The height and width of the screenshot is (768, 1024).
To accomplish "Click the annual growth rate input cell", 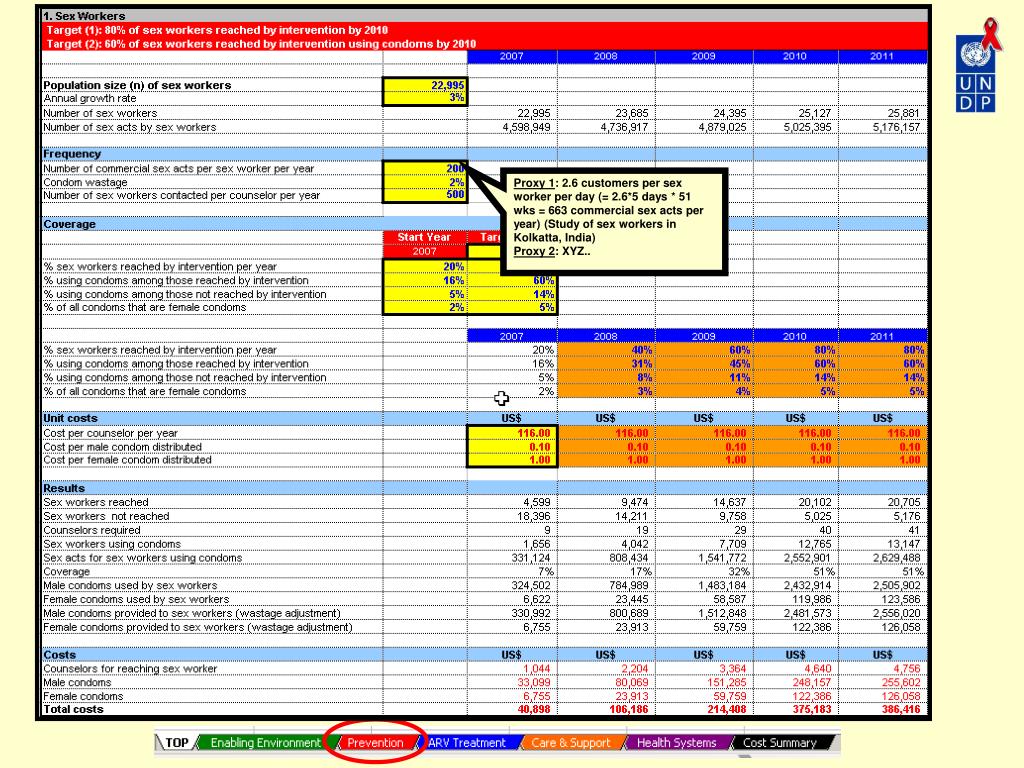I will point(424,99).
